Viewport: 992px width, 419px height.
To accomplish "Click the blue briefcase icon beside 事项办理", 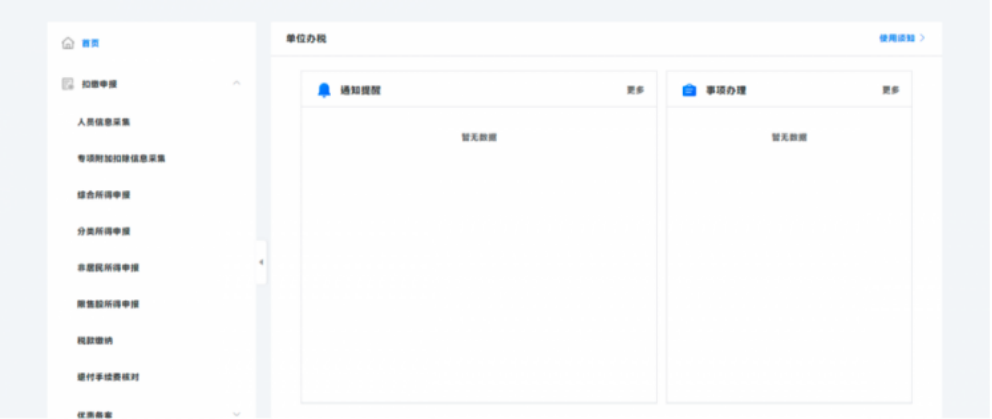I will (x=689, y=91).
